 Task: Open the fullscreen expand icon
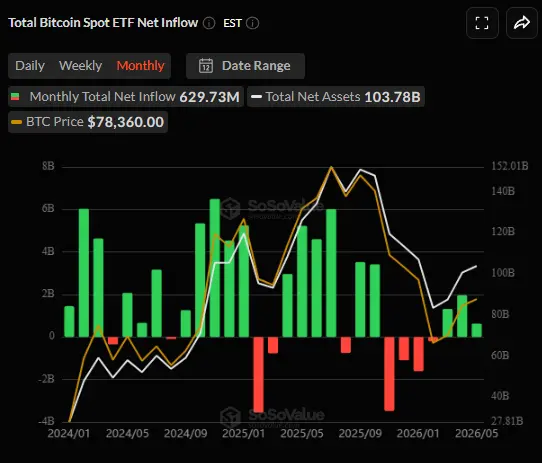pos(482,23)
